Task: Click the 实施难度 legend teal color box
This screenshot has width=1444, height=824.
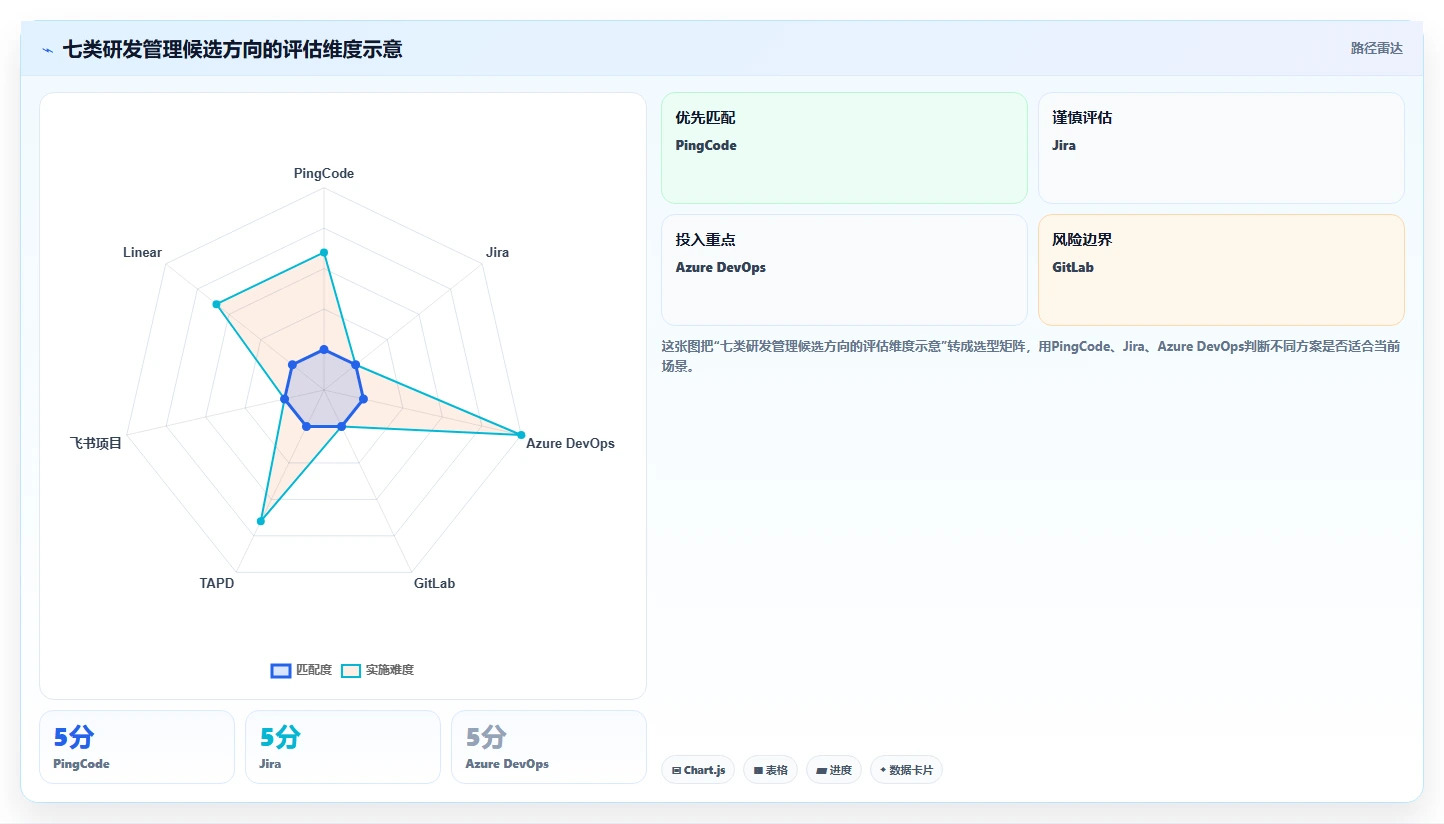Action: click(x=351, y=670)
